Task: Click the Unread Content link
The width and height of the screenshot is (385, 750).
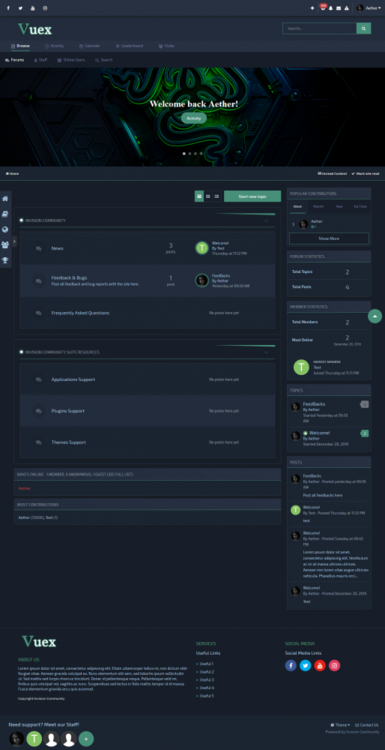Action: point(332,174)
